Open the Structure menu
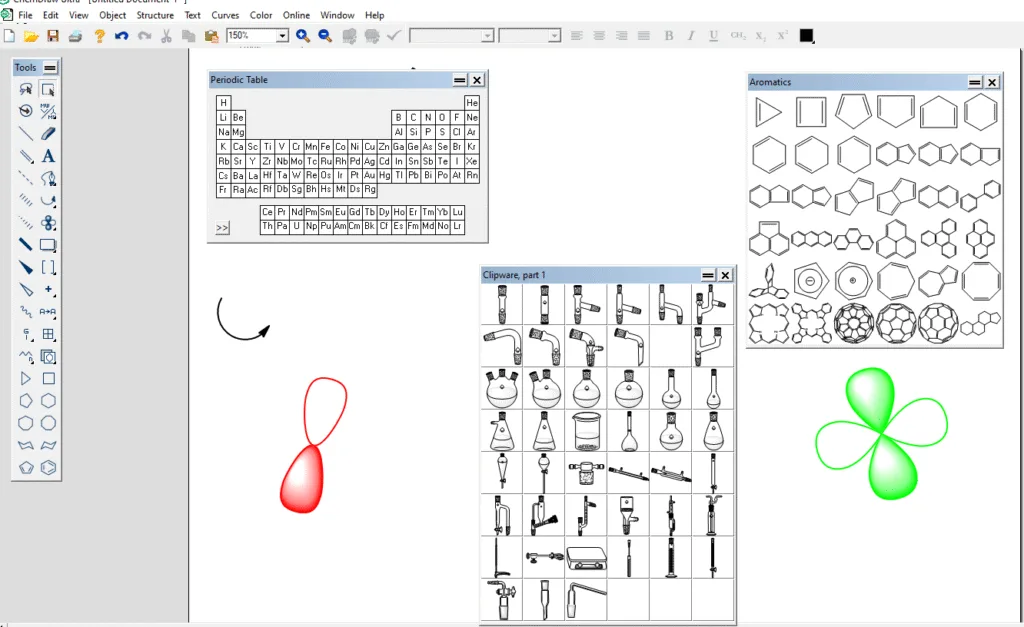Screen dimensions: 1024x627 pyautogui.click(x=155, y=15)
